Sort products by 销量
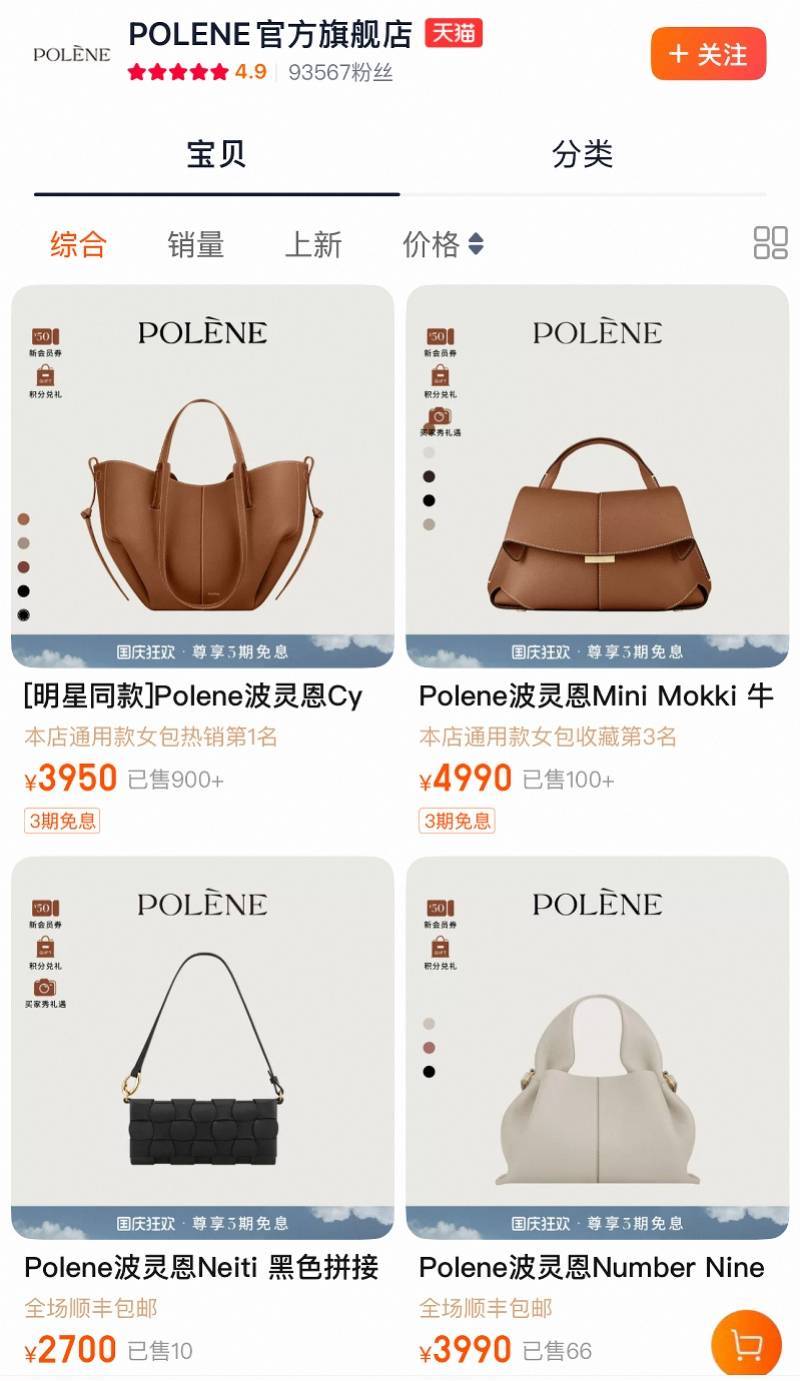Screen dimensions: 800x1381 [x=196, y=244]
